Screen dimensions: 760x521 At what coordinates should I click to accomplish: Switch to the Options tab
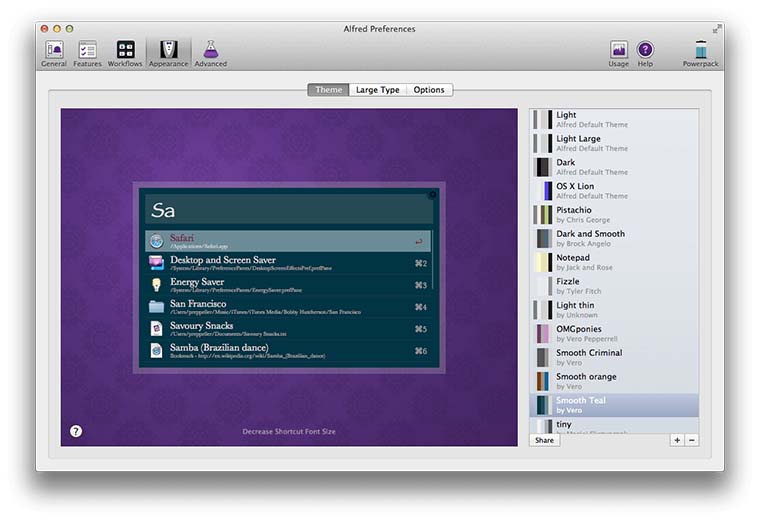[429, 90]
